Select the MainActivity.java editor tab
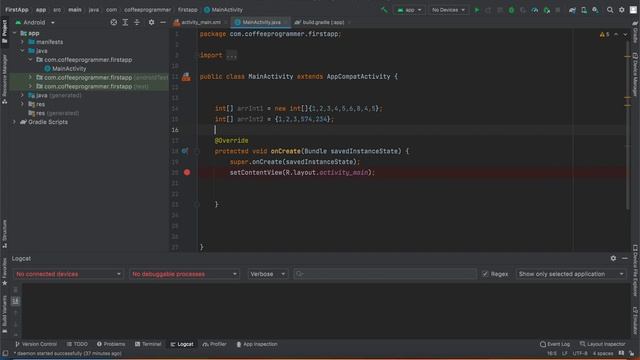The width and height of the screenshot is (640, 360). (260, 22)
